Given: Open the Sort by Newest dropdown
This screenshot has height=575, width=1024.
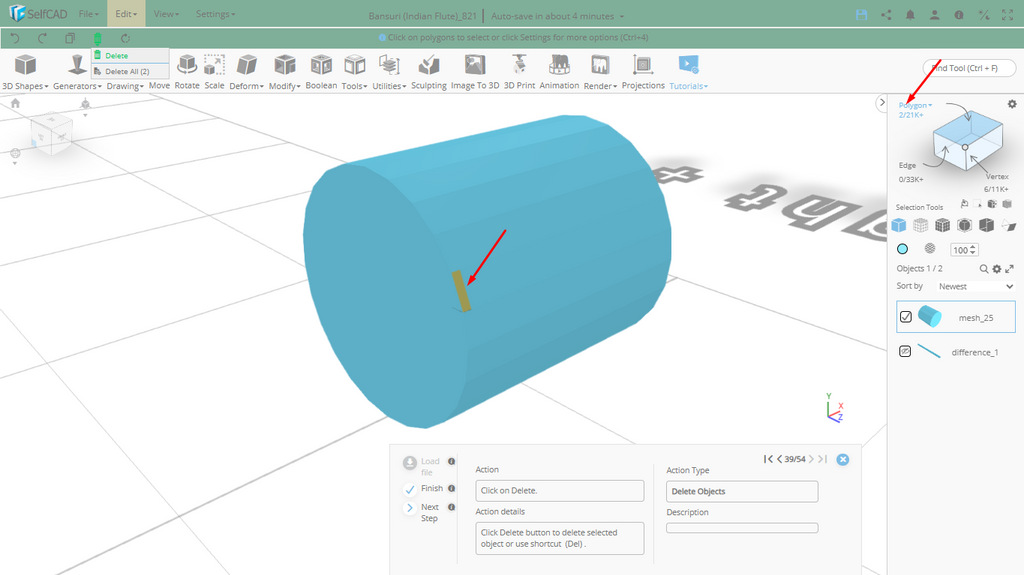Looking at the screenshot, I should 974,286.
